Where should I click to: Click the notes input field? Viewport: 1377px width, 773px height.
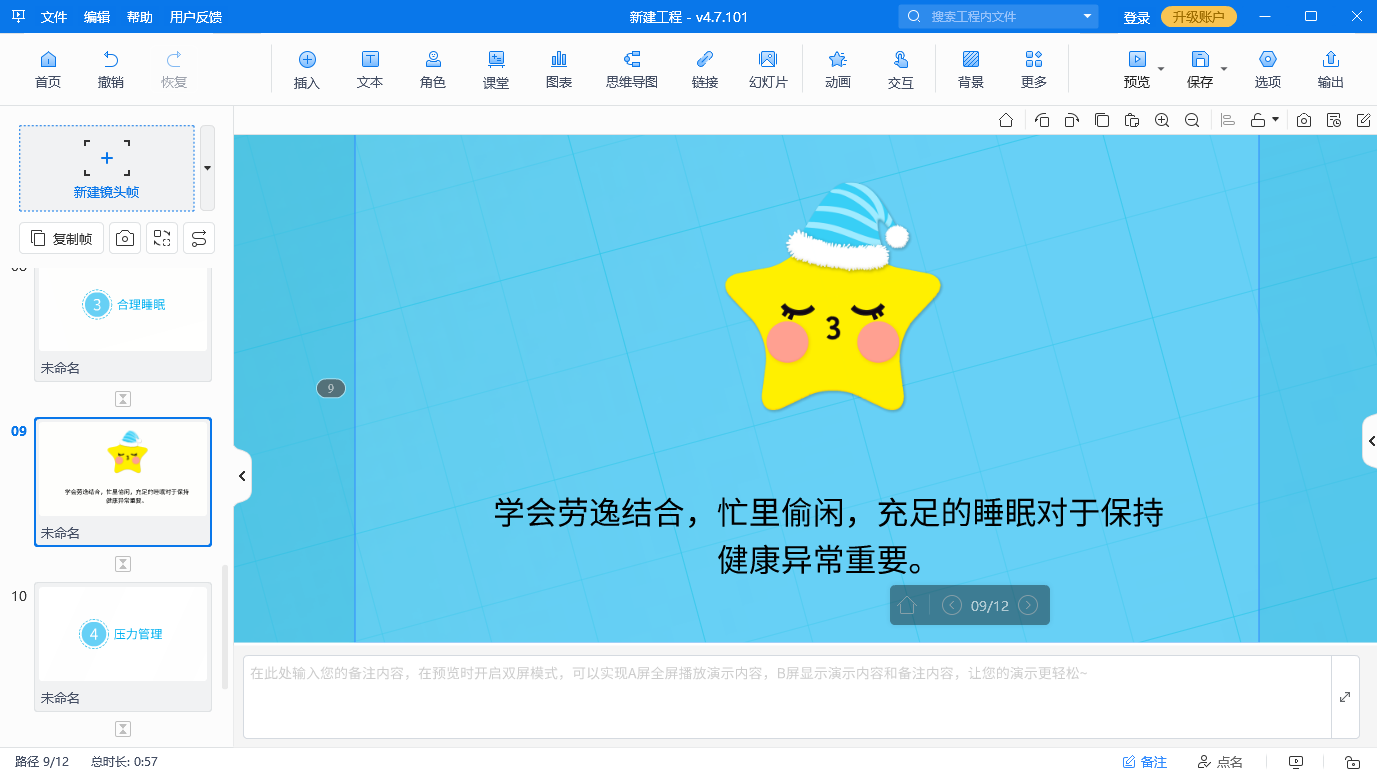pyautogui.click(x=787, y=697)
